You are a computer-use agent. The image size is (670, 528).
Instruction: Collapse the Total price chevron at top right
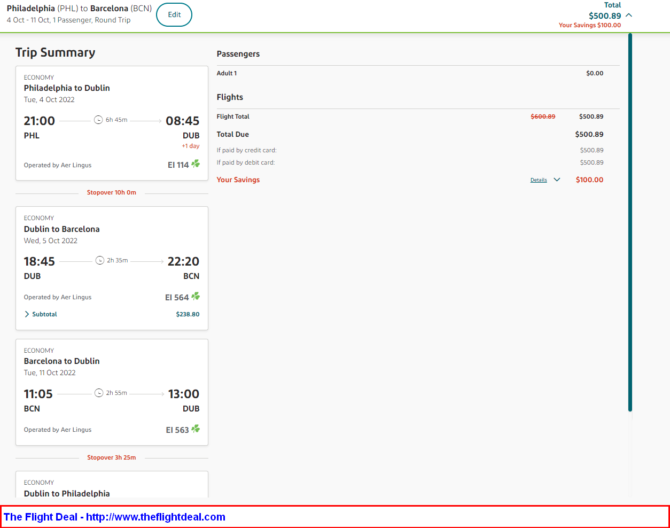point(628,15)
